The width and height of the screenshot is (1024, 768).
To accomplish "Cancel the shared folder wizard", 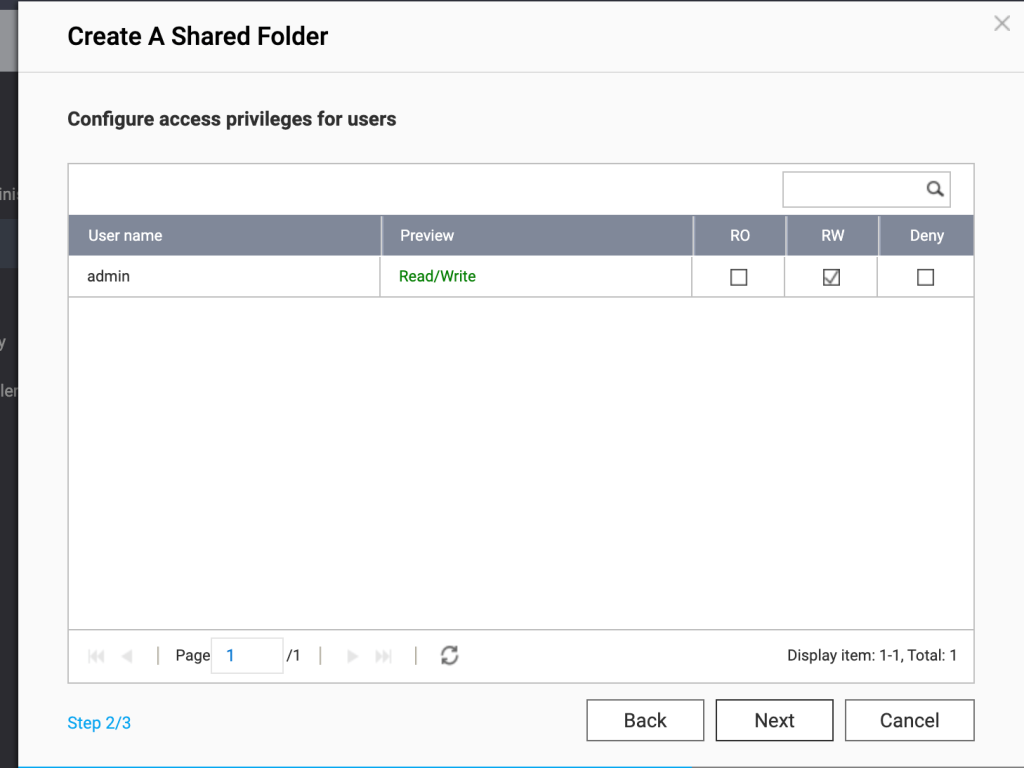I will tap(909, 720).
